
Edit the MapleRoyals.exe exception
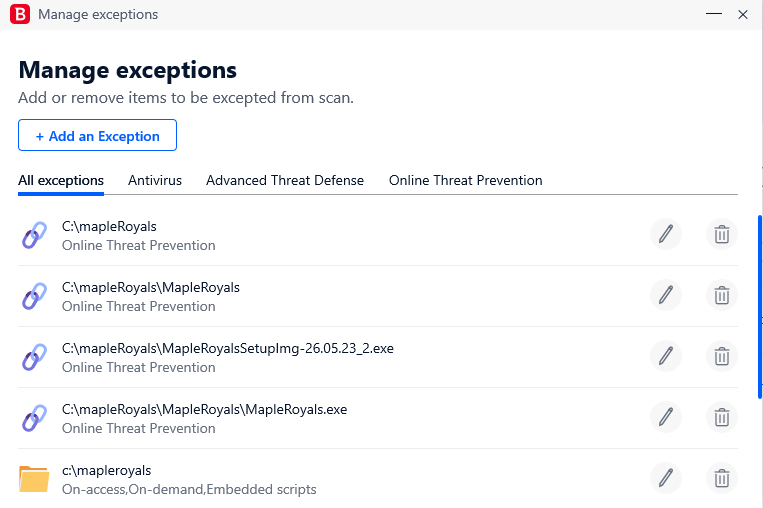click(666, 417)
